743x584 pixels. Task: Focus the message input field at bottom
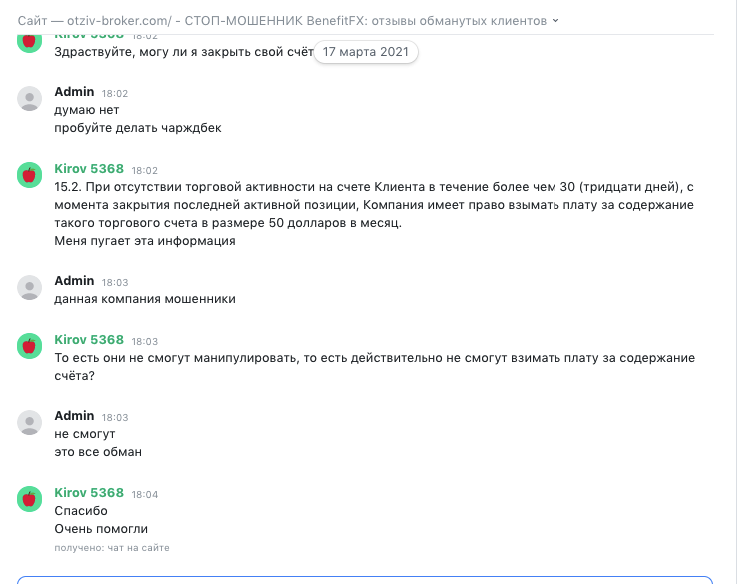365,580
